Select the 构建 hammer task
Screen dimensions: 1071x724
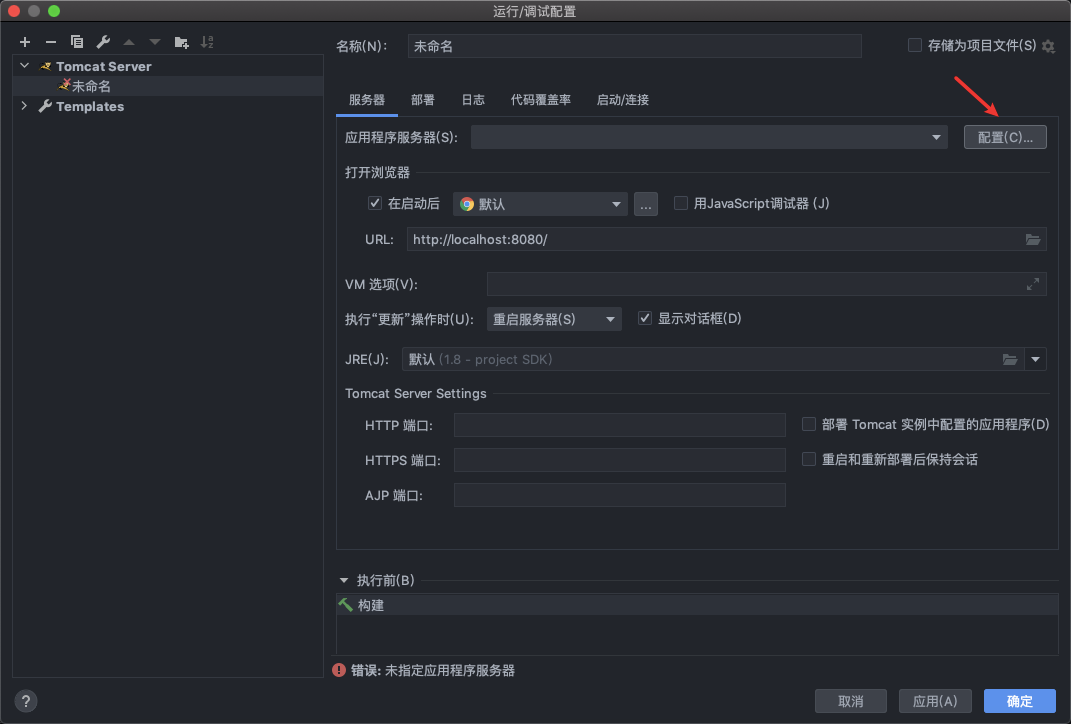(x=697, y=605)
